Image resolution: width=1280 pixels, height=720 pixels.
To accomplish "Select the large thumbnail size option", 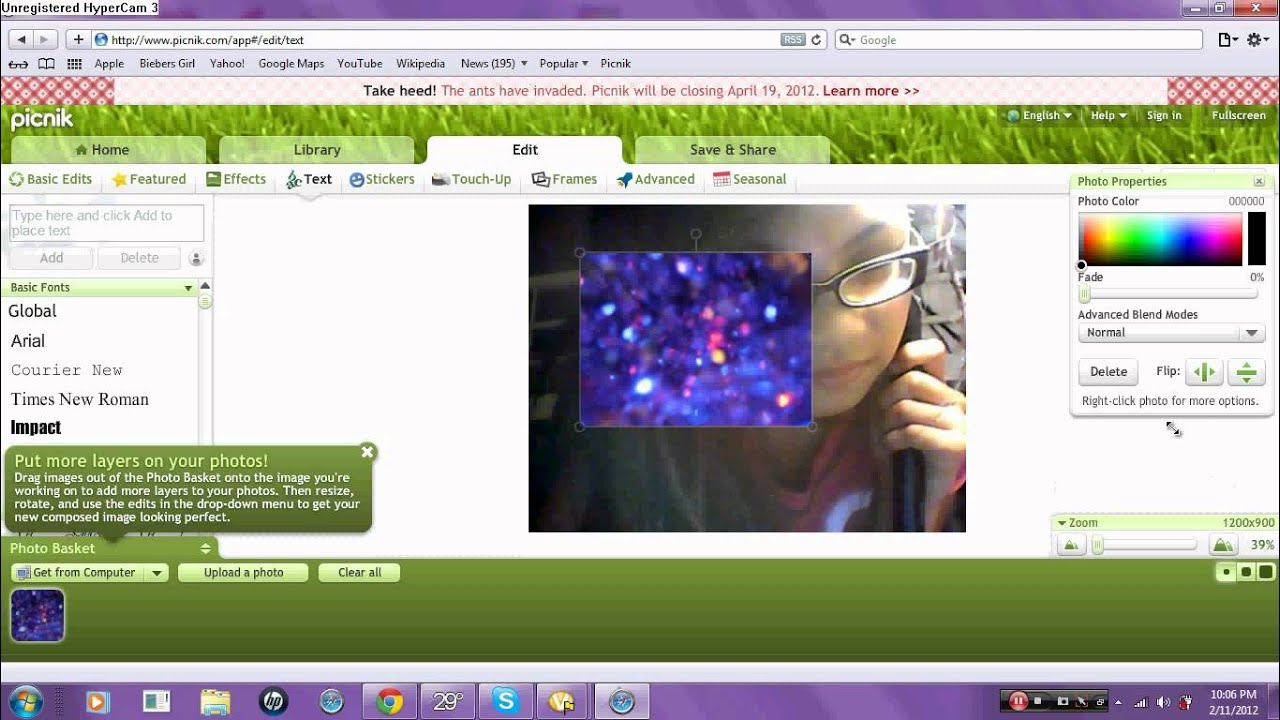I will tap(1265, 573).
